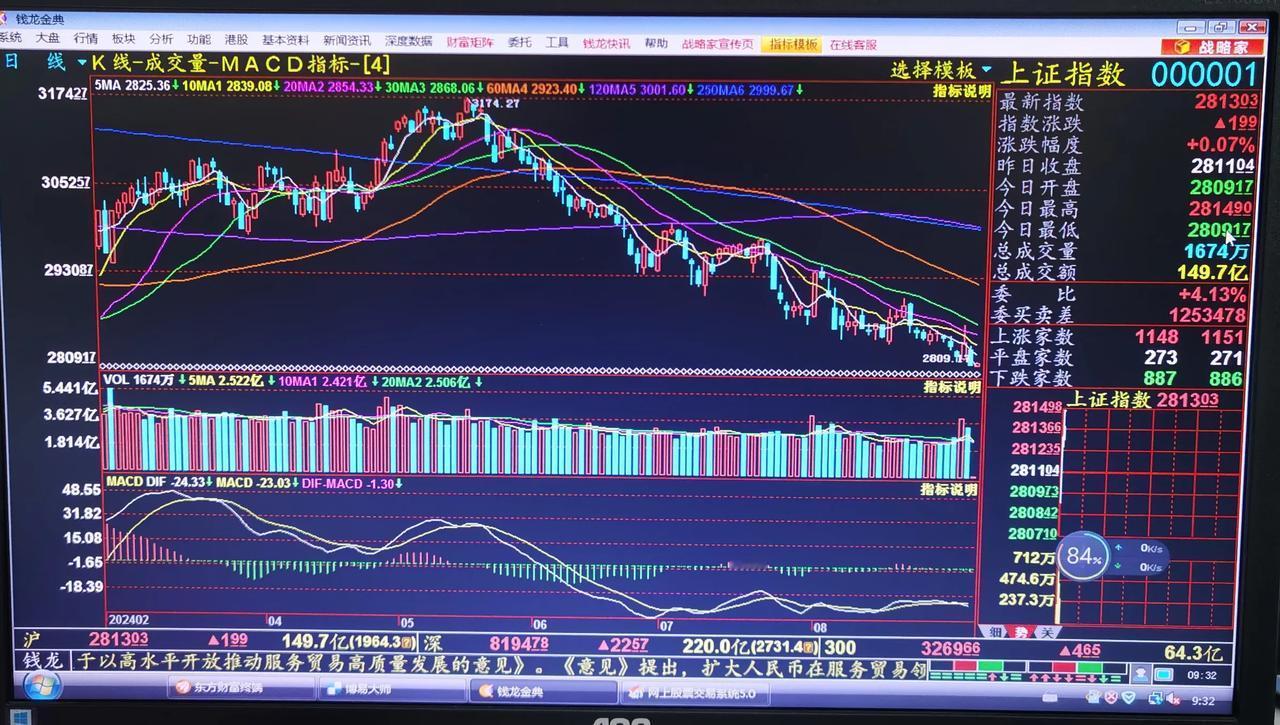Viewport: 1280px width, 725px height.
Task: Open the 帮助 menu
Action: pyautogui.click(x=656, y=44)
